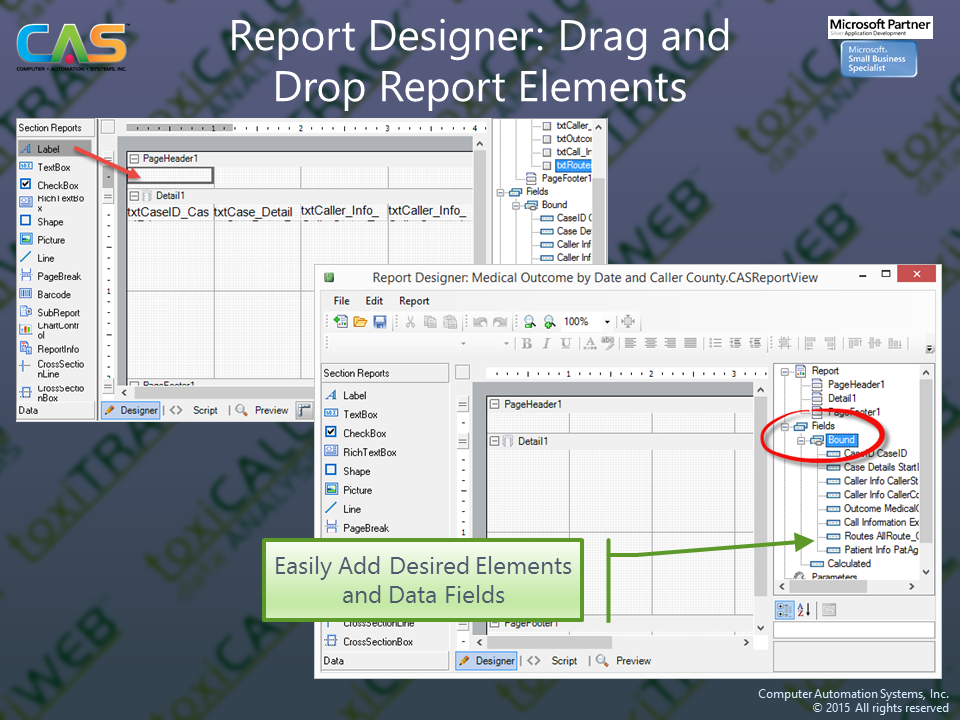Switch to the Script view tab
This screenshot has width=960, height=720.
pos(564,660)
